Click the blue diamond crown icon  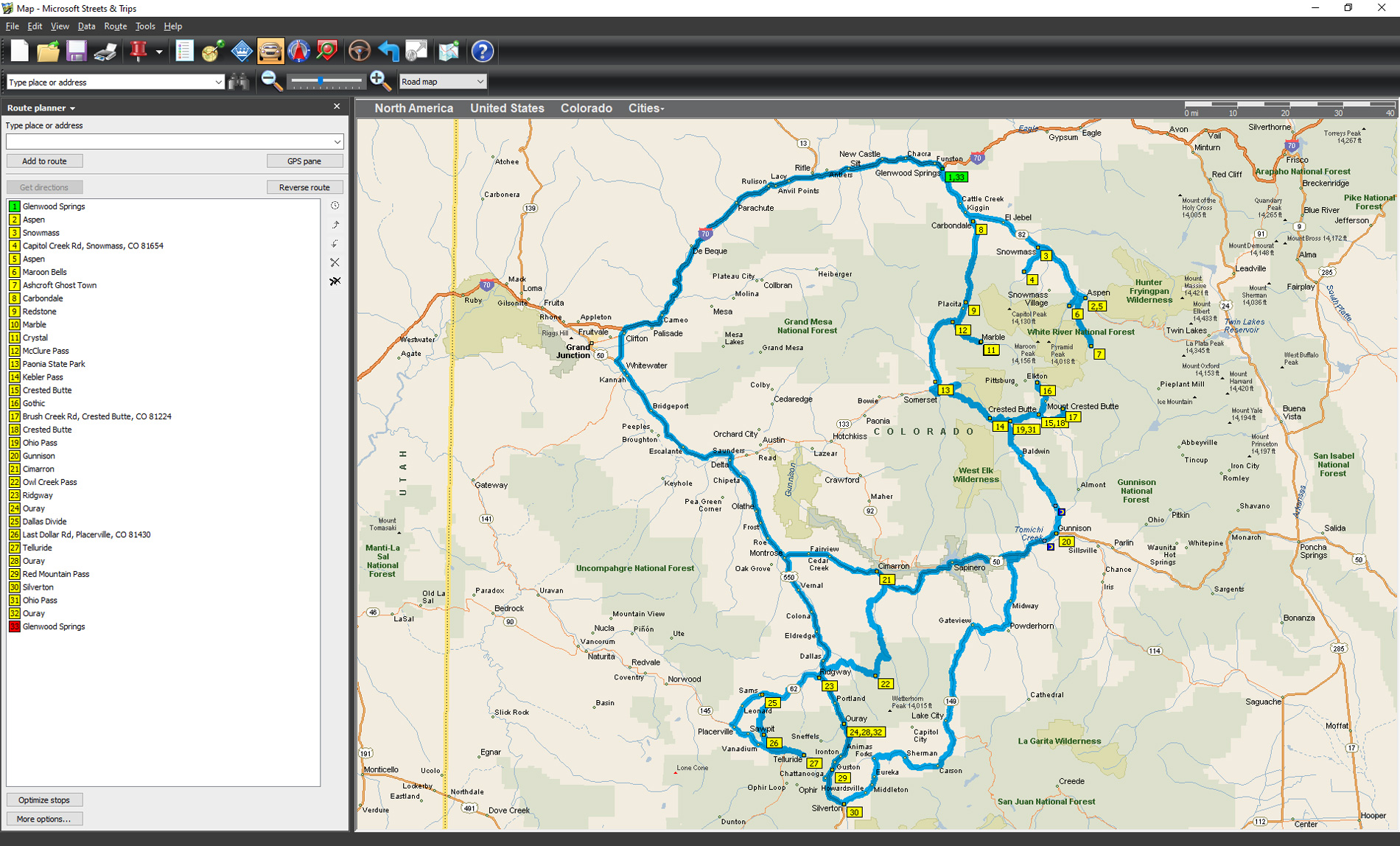pos(242,52)
